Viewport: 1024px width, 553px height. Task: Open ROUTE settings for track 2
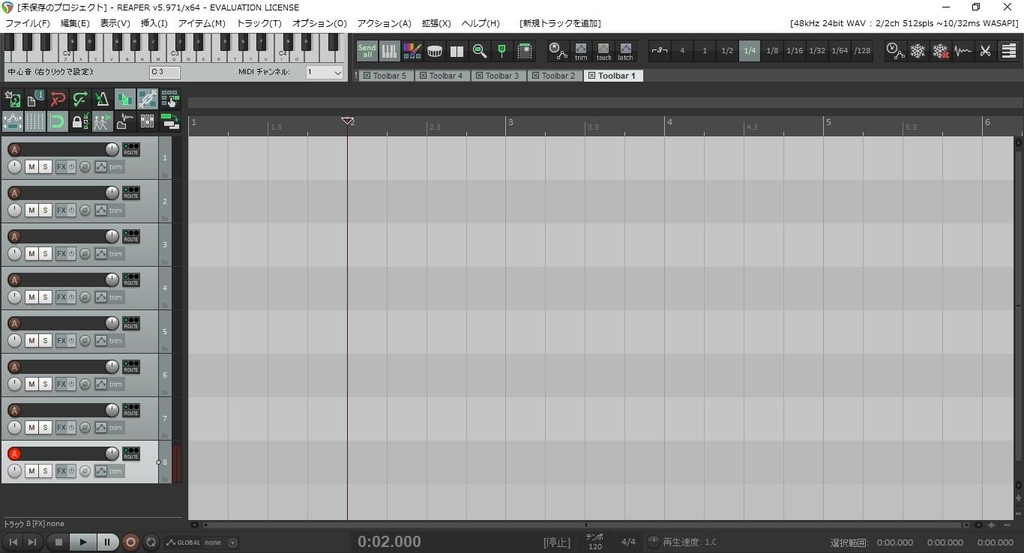(x=131, y=193)
